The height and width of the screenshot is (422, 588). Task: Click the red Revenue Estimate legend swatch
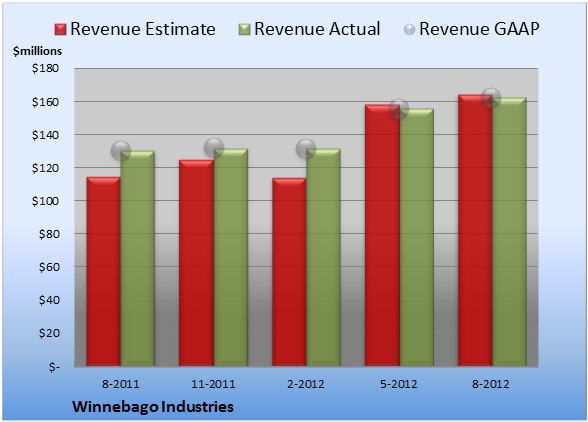(x=60, y=30)
